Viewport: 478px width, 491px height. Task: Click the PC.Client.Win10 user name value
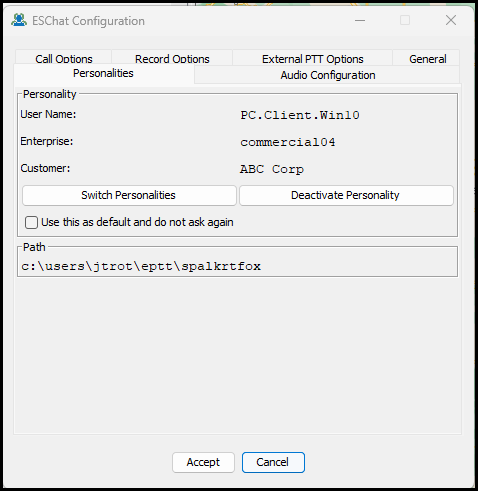tap(300, 115)
